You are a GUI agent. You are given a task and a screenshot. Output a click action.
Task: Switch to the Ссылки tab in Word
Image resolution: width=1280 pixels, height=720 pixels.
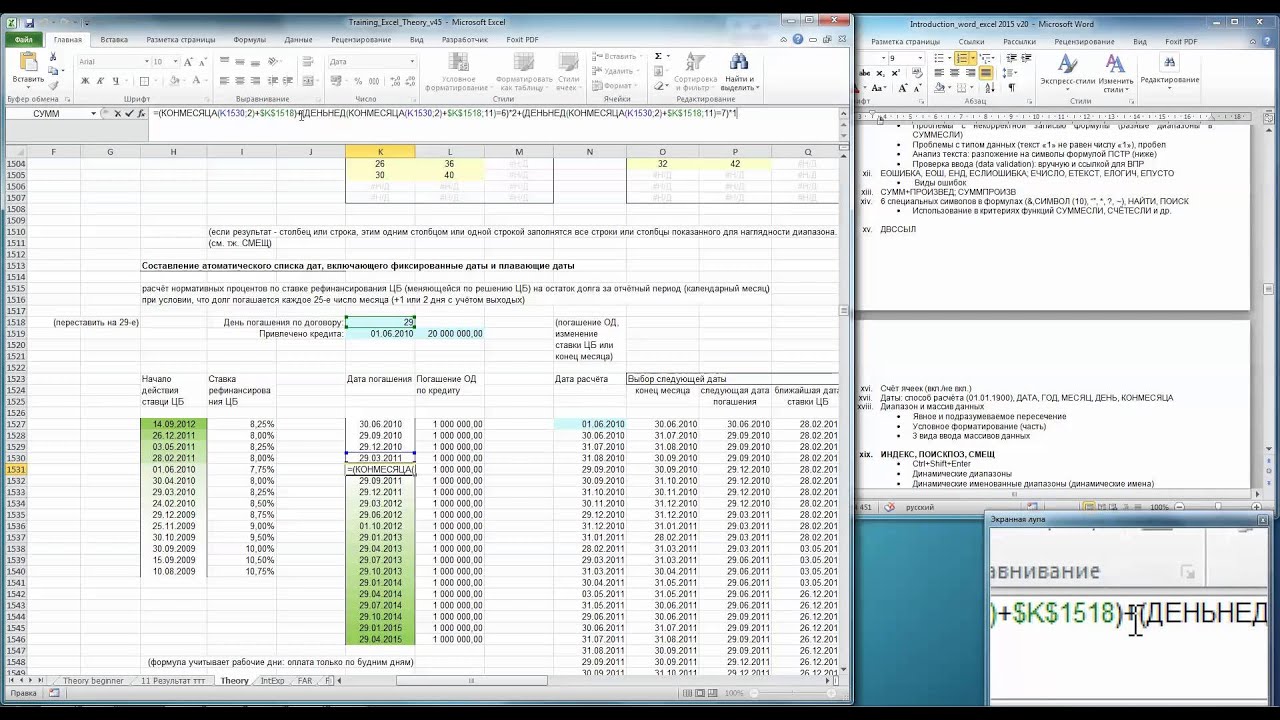(x=971, y=42)
